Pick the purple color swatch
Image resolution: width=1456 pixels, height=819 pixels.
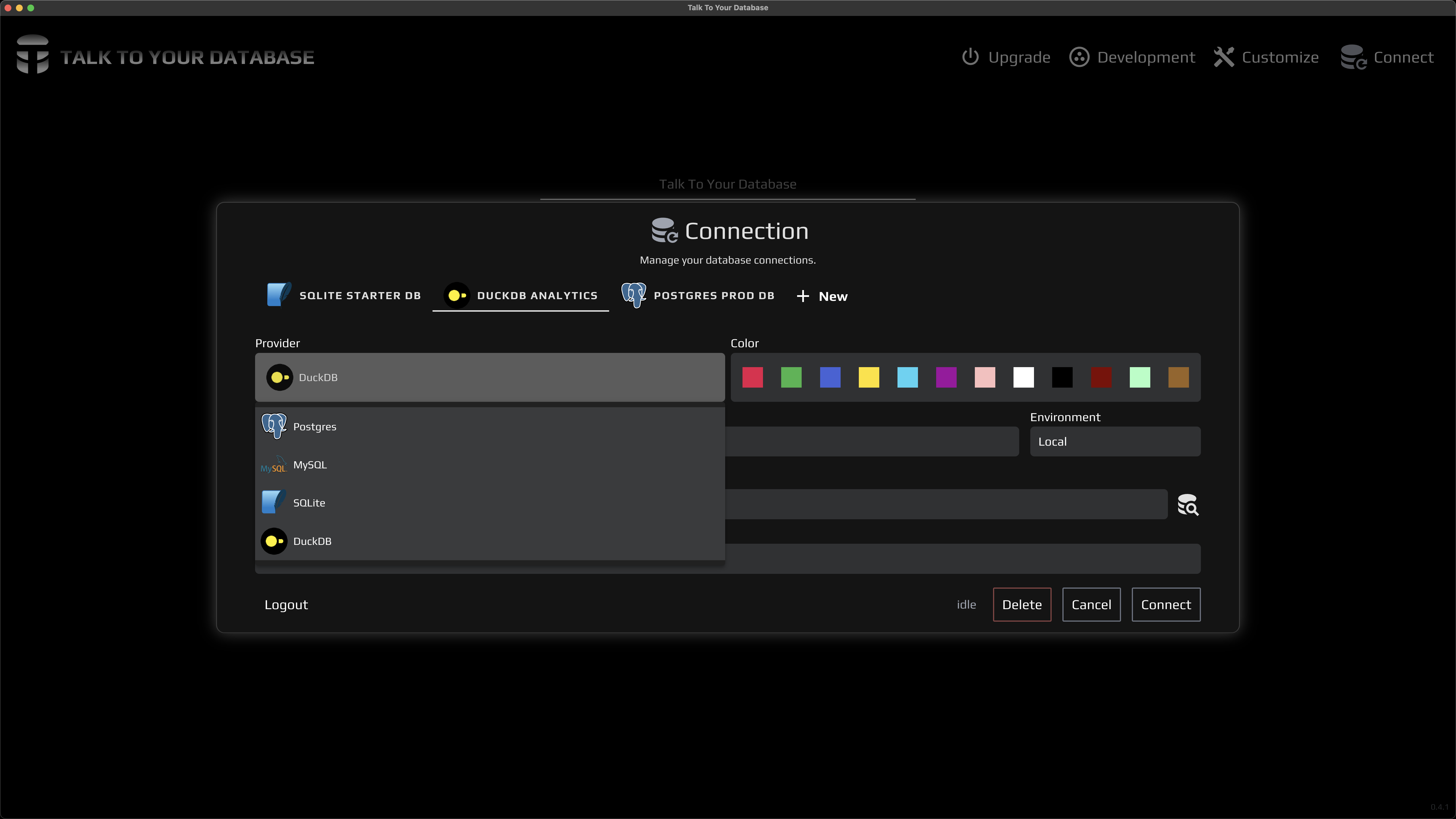[x=946, y=377]
